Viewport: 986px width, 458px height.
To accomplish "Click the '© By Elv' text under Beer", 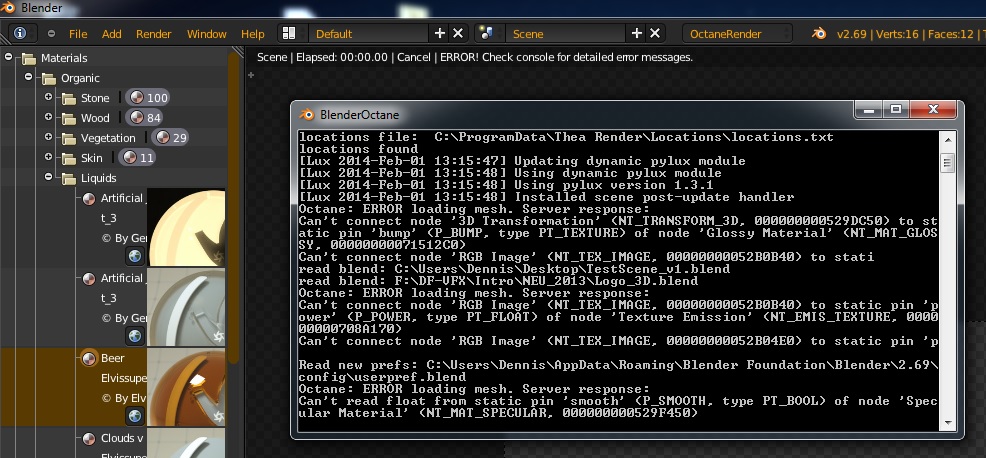I will click(125, 399).
